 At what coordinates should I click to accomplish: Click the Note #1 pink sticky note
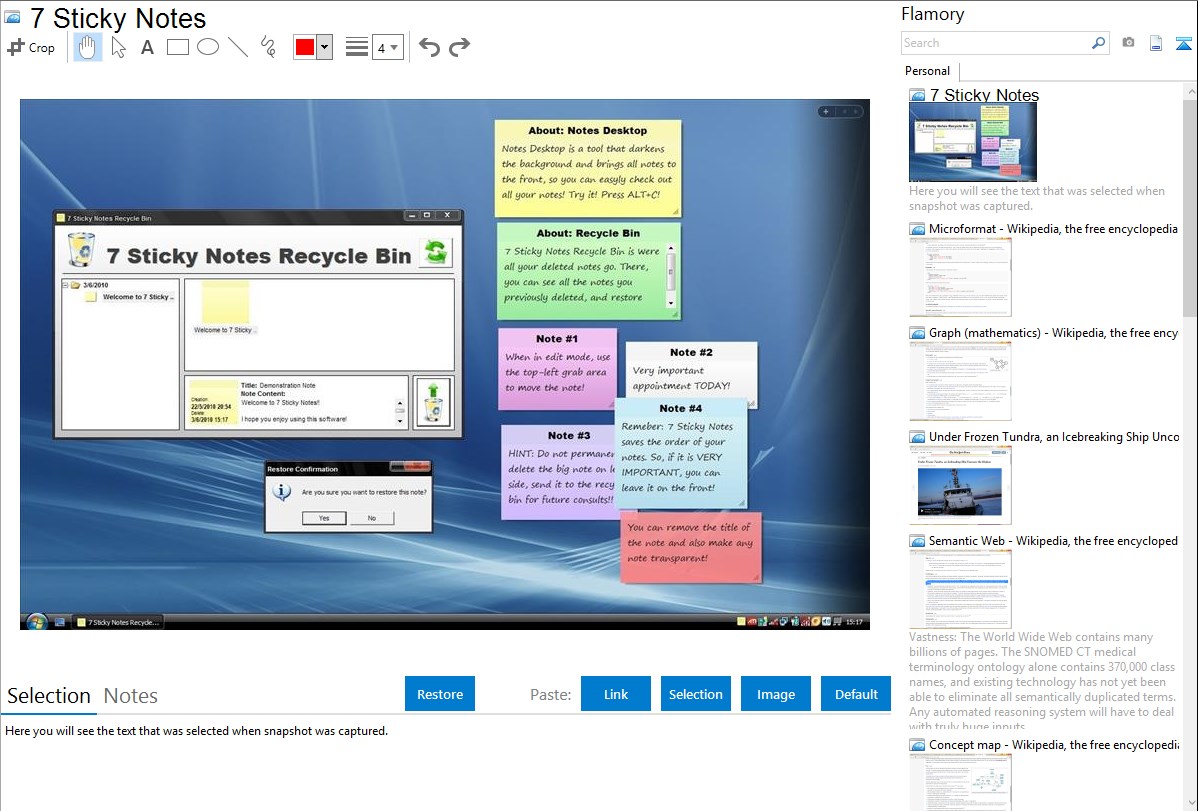557,369
